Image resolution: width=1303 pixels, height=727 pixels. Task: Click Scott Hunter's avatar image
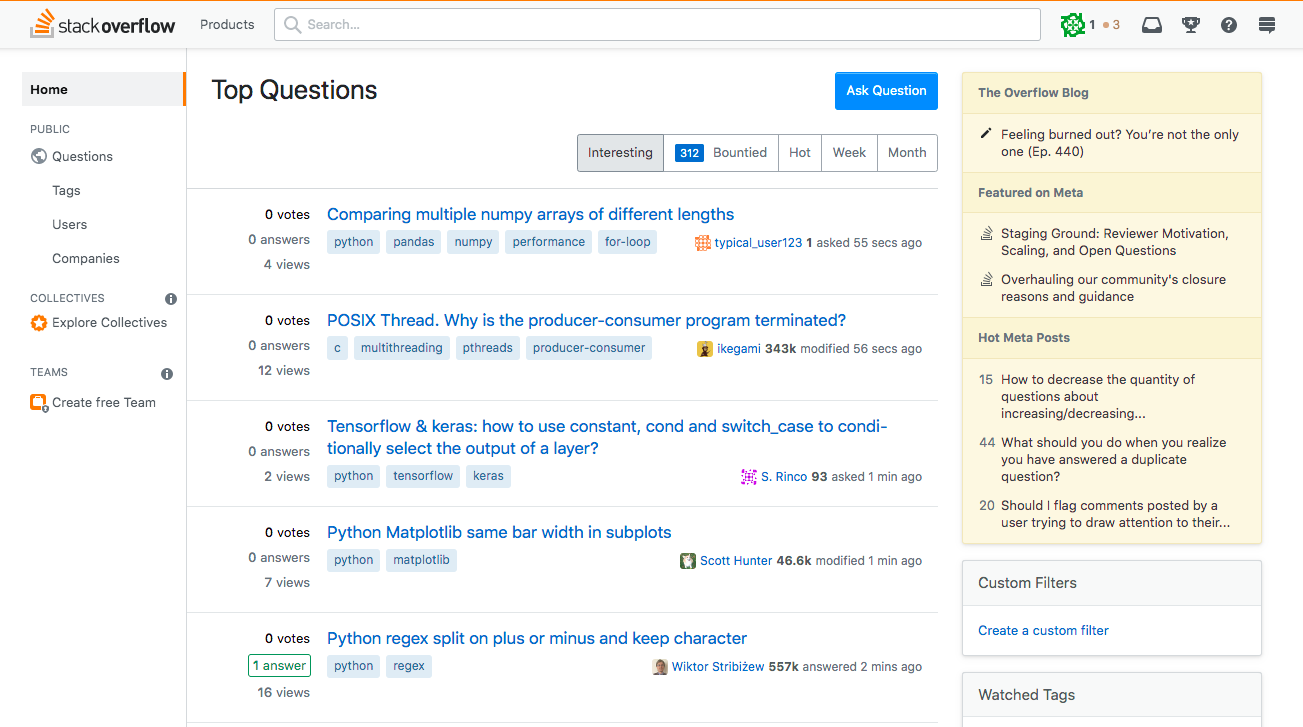[x=688, y=561]
